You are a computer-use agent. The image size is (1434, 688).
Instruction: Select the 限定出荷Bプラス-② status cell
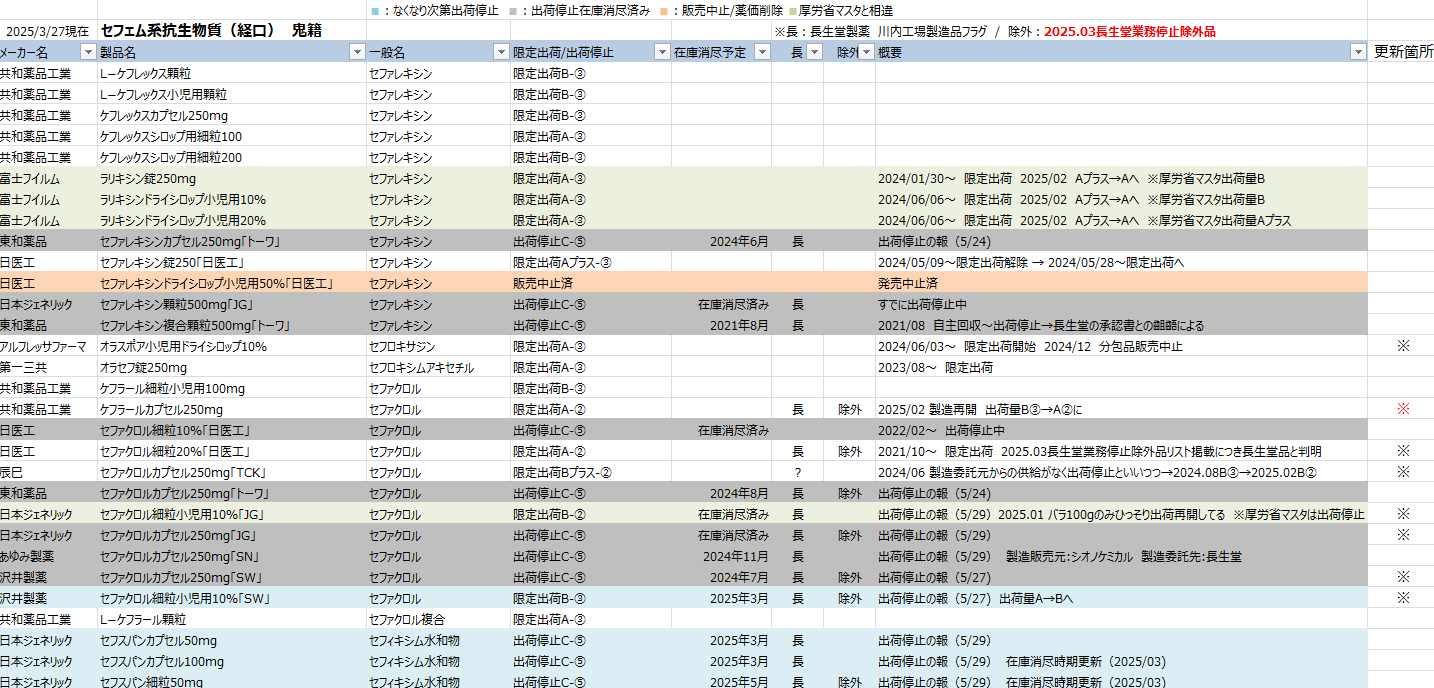(591, 472)
